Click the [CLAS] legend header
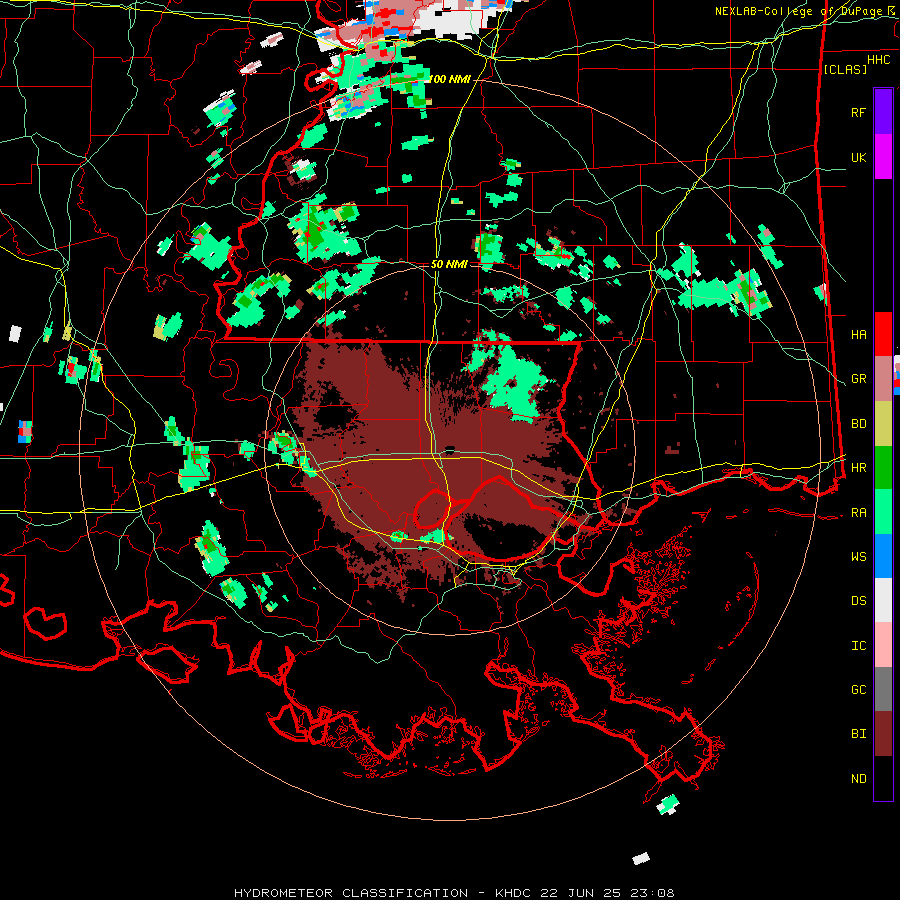 click(845, 69)
